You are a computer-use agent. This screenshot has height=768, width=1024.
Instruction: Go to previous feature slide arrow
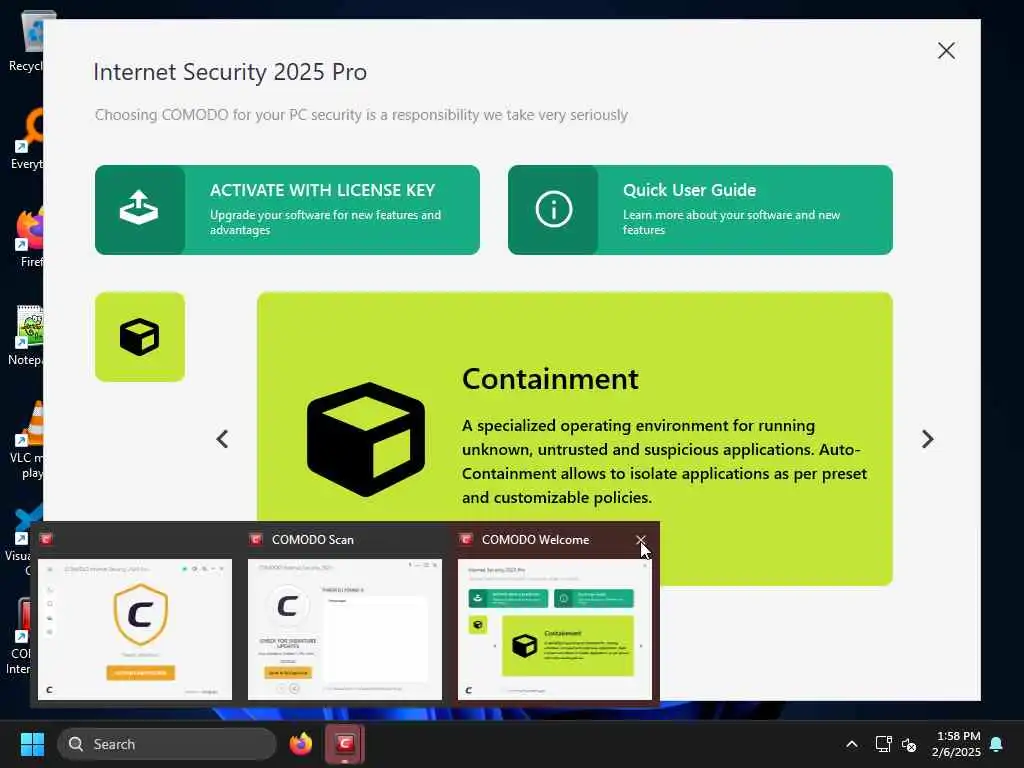click(x=222, y=439)
